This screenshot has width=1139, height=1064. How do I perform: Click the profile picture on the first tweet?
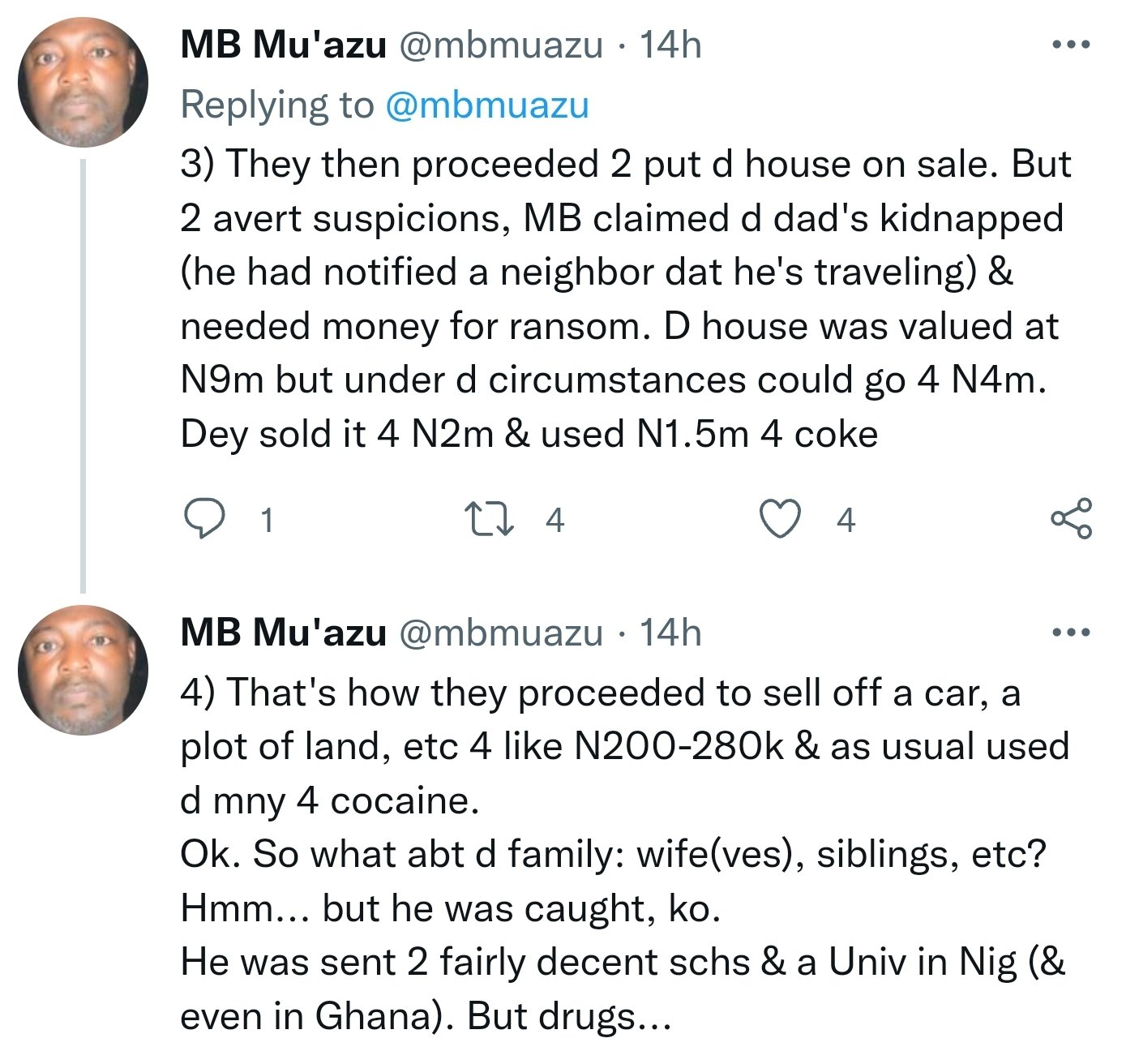[x=83, y=83]
